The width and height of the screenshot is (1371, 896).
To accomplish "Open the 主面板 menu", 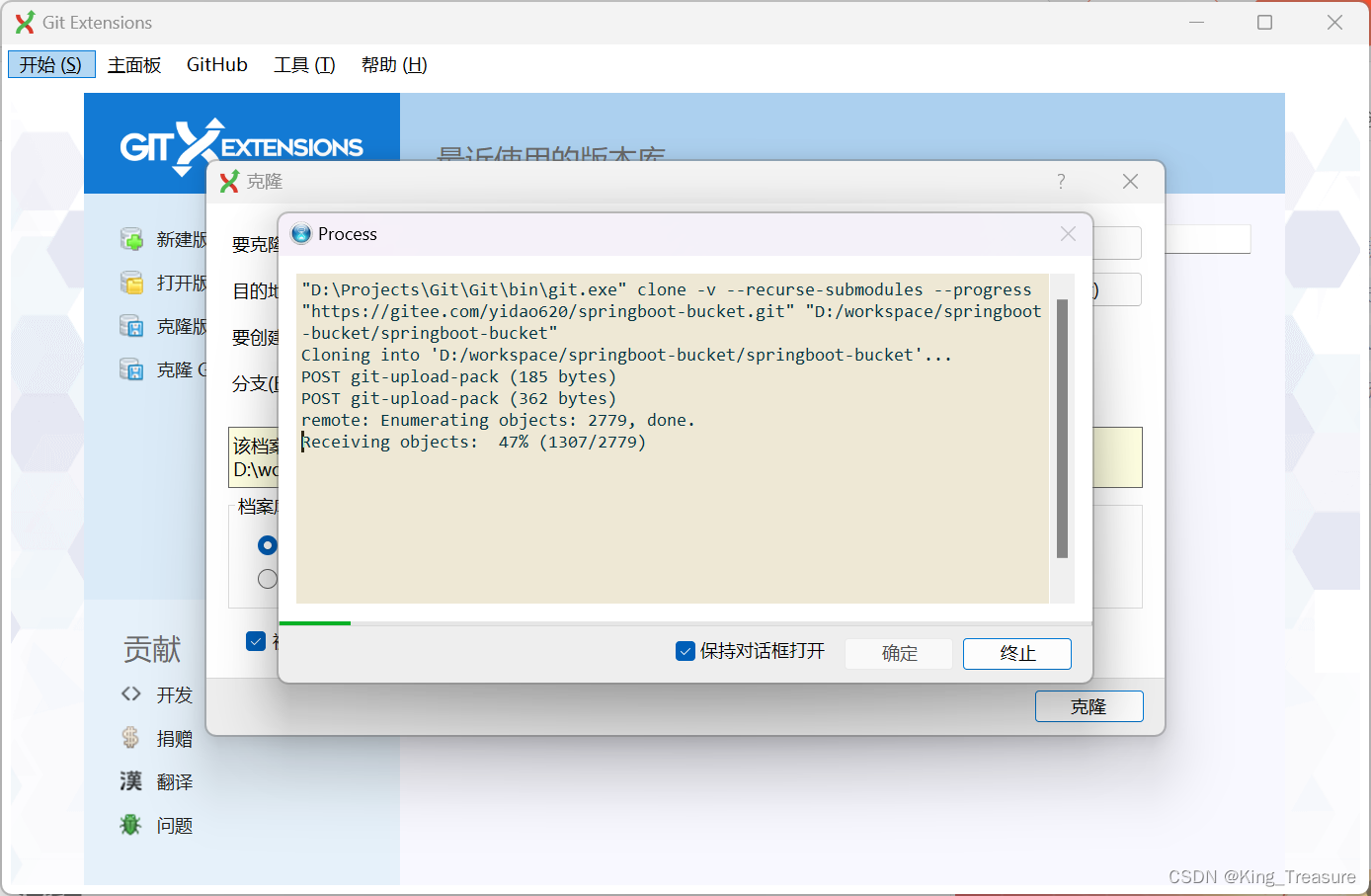I will tap(134, 65).
